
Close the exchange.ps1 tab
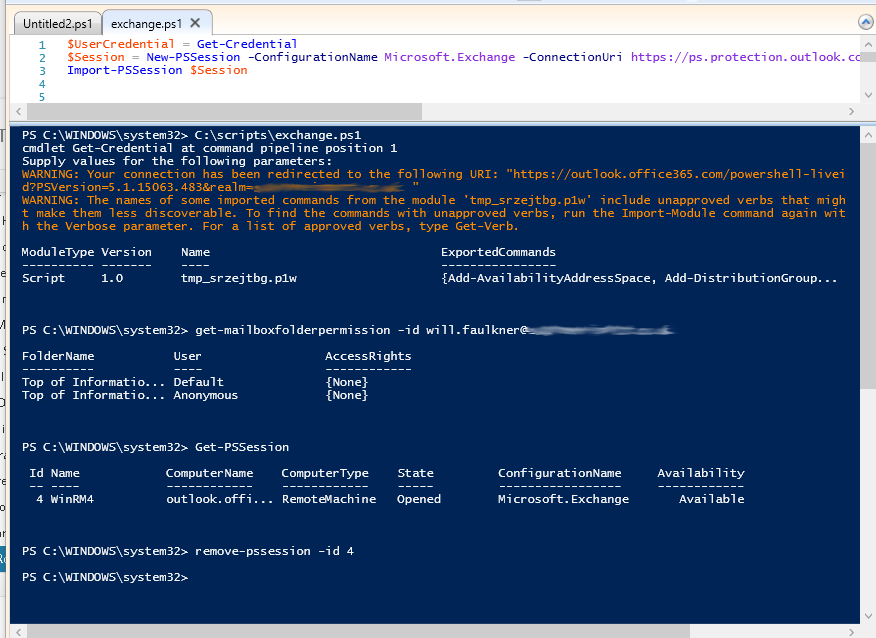[x=194, y=23]
